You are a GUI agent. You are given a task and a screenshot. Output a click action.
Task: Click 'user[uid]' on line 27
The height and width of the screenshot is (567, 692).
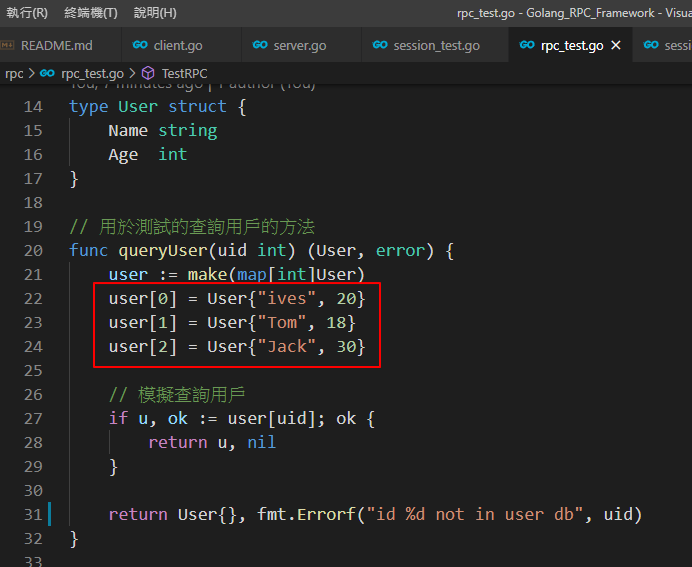point(271,418)
